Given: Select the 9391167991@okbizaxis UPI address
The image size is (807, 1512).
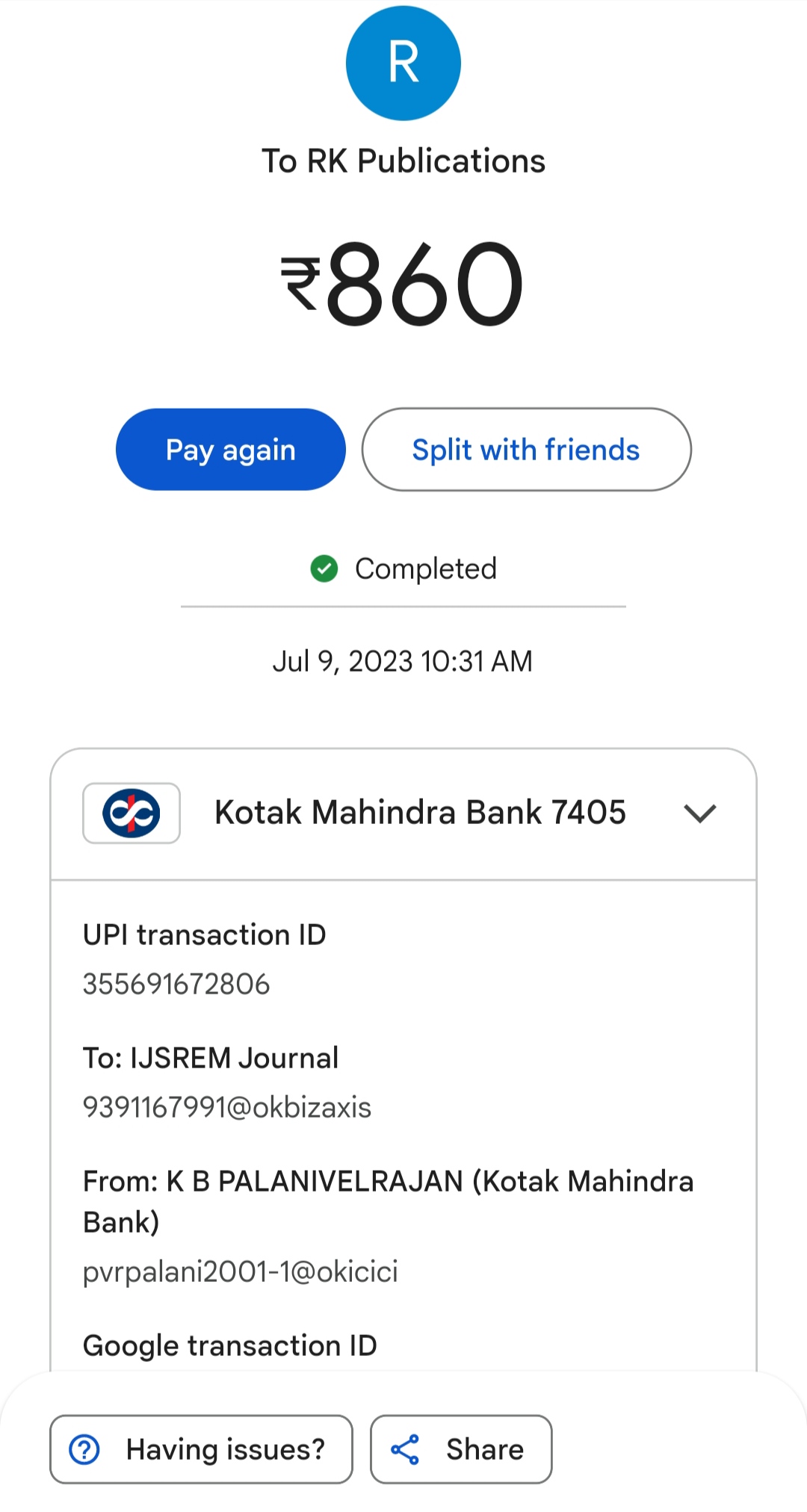Looking at the screenshot, I should [227, 1108].
